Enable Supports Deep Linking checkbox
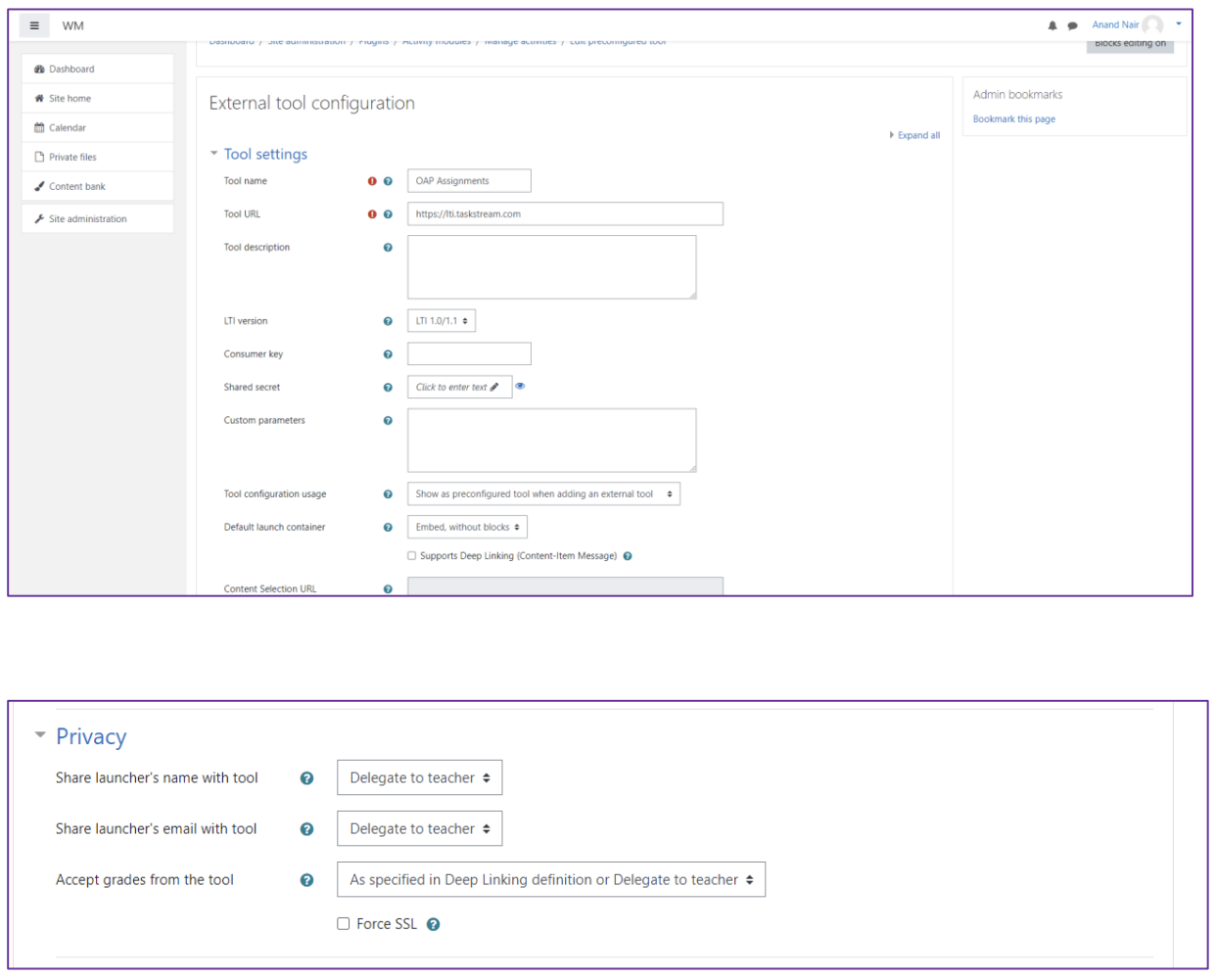This screenshot has width=1216, height=980. 411,556
